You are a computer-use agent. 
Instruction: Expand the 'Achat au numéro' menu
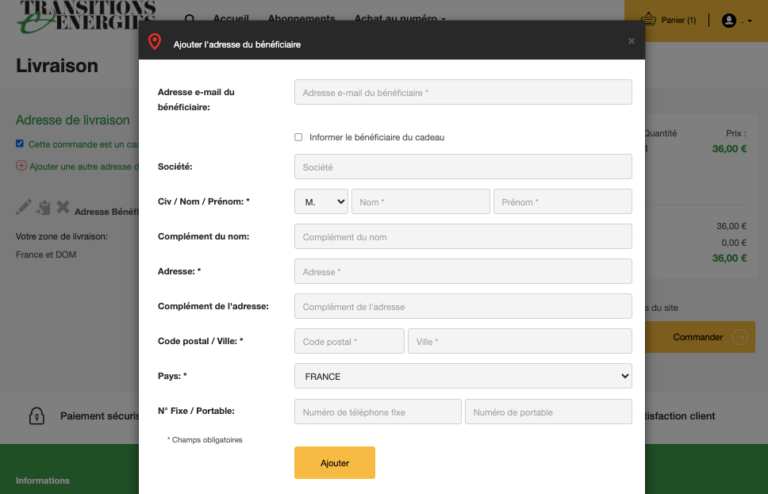point(400,19)
